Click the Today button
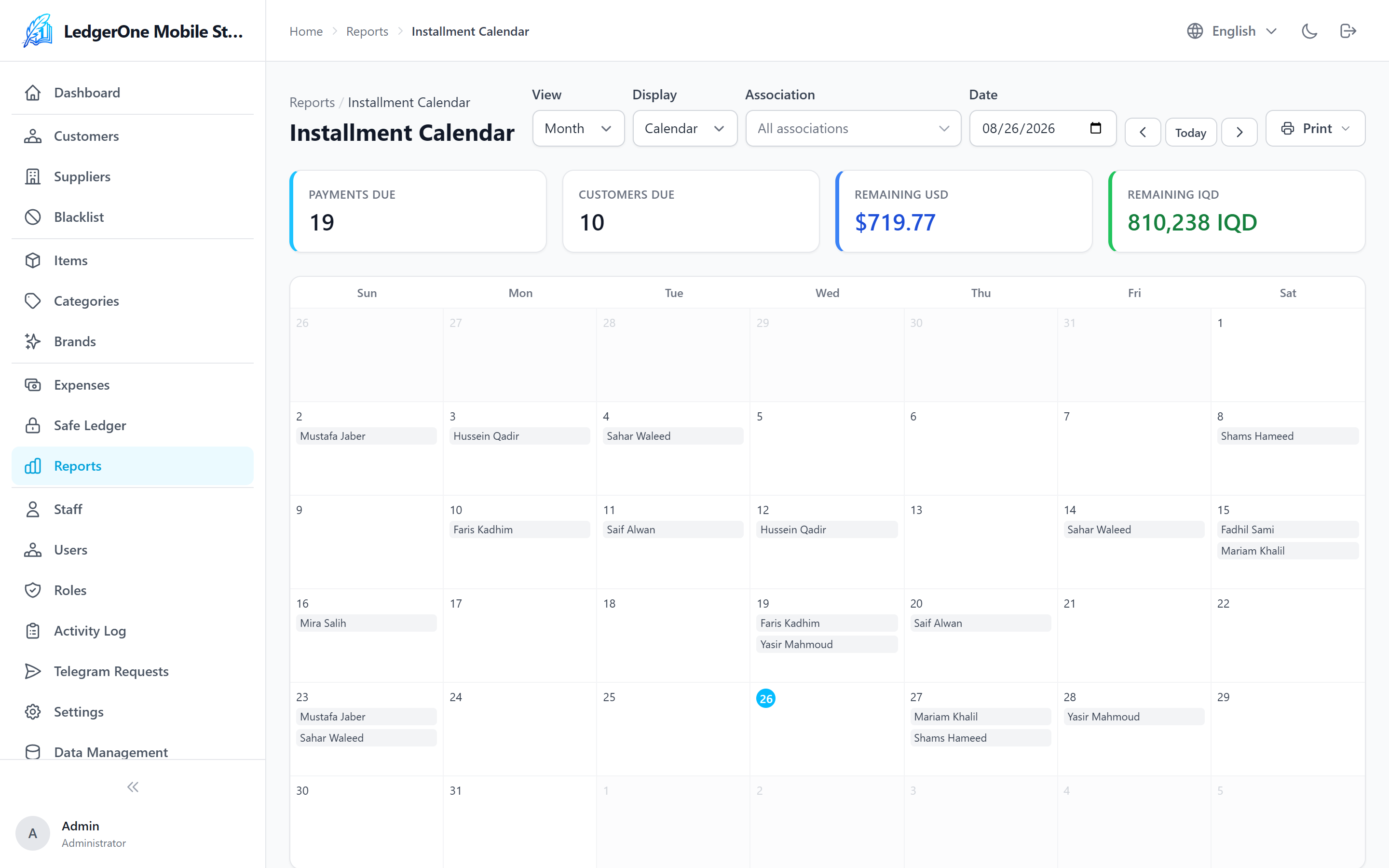Screen dimensions: 1389x868 pyautogui.click(x=1190, y=132)
